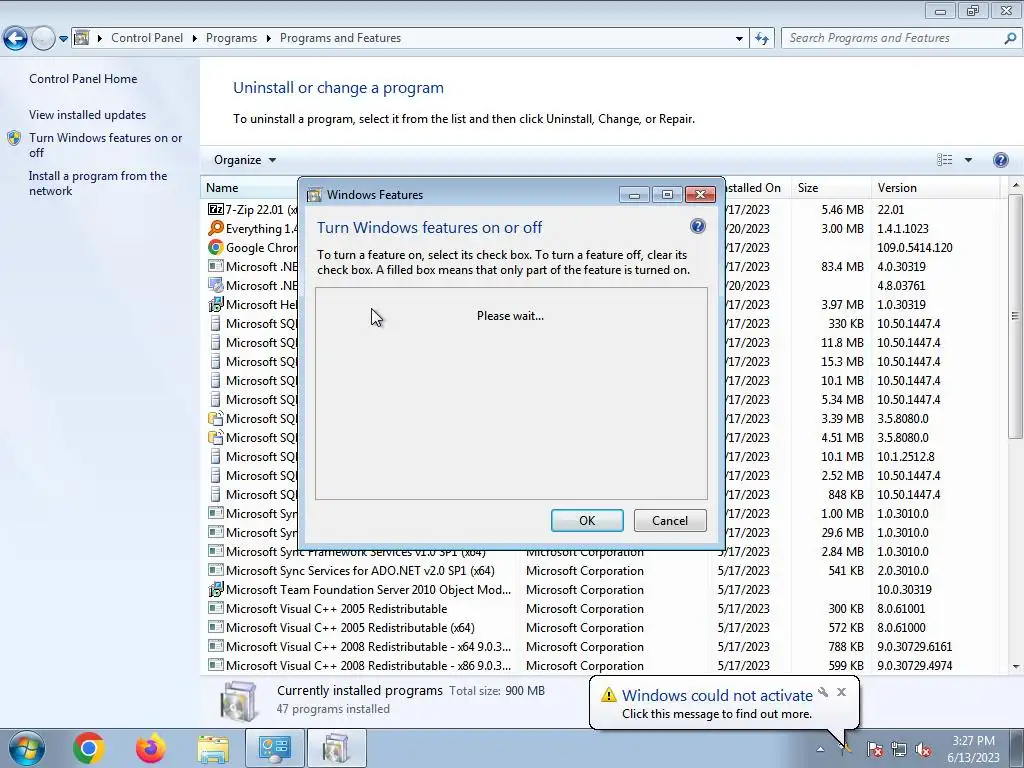Select Microsoft Help Viewer icon in list
This screenshot has width=1024, height=768.
tap(216, 304)
